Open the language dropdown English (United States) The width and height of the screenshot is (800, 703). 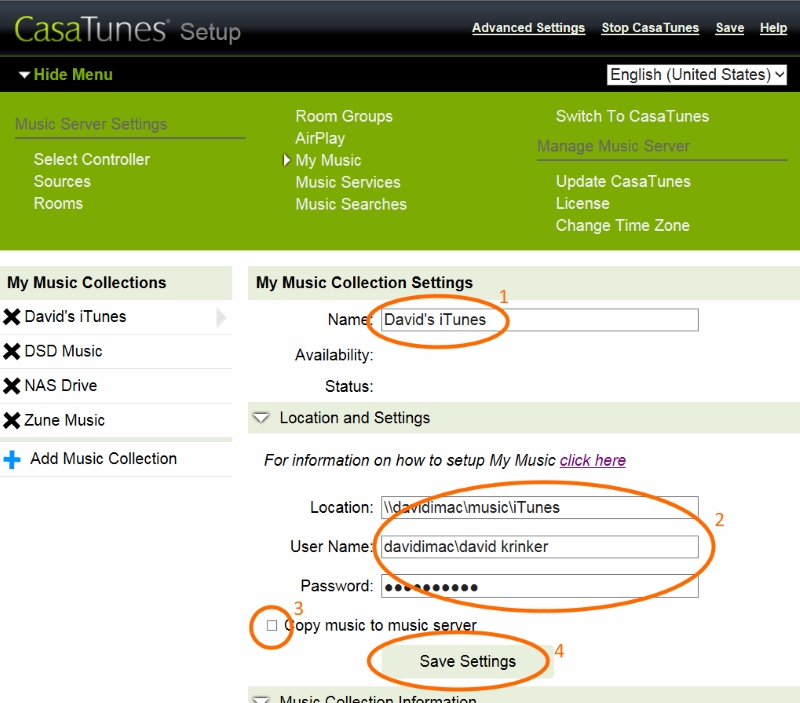(x=696, y=74)
